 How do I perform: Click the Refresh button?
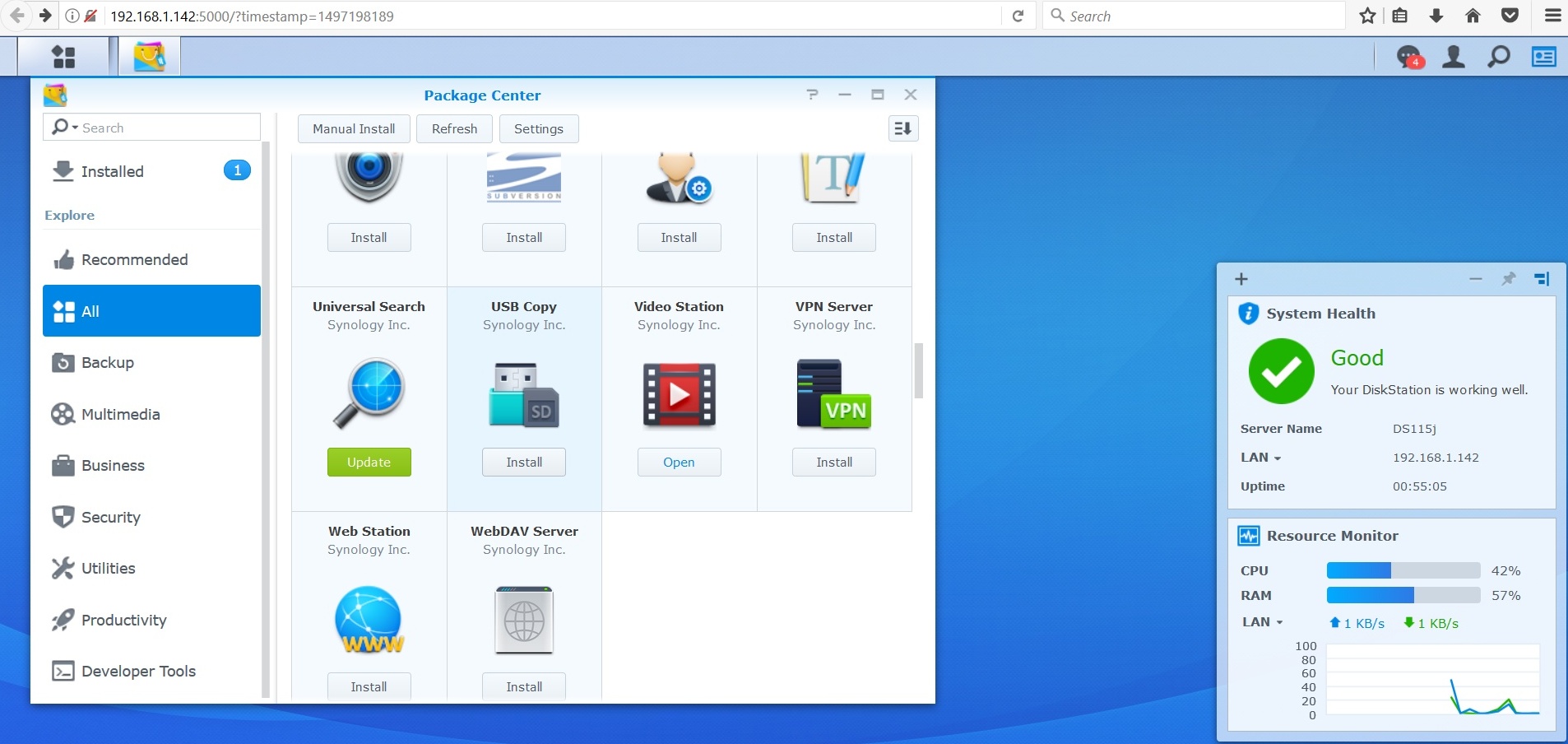pos(454,128)
